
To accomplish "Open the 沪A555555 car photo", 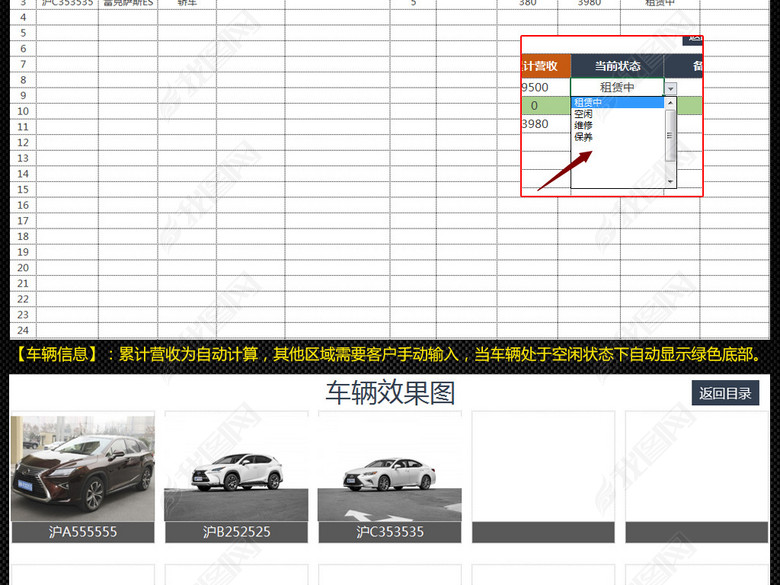I will coord(83,469).
